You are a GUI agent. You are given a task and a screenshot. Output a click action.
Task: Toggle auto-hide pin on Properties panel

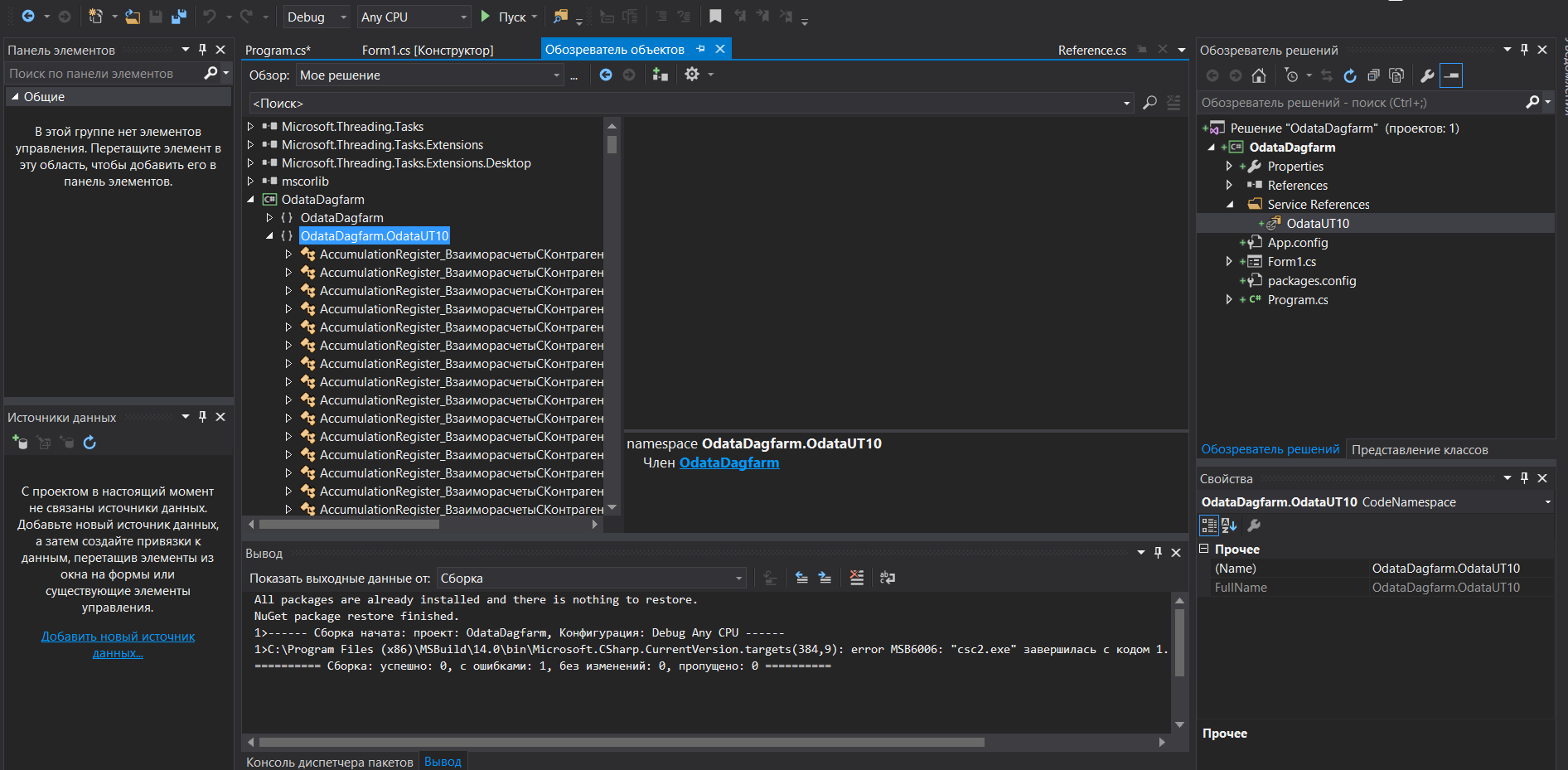(1524, 478)
